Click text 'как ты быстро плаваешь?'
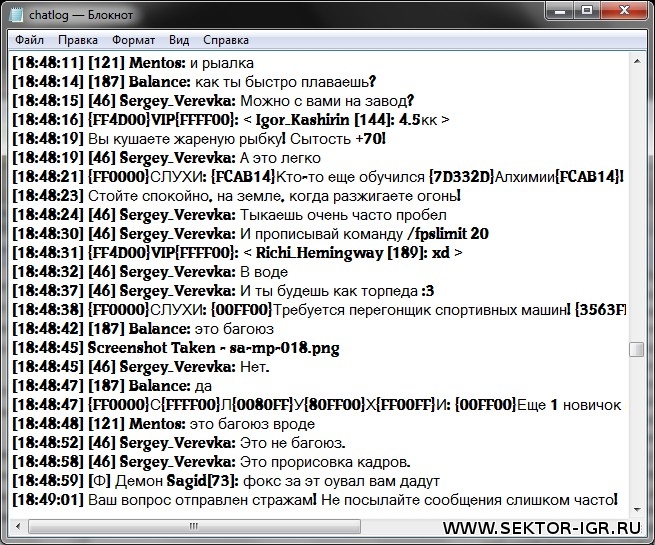 [x=285, y=82]
